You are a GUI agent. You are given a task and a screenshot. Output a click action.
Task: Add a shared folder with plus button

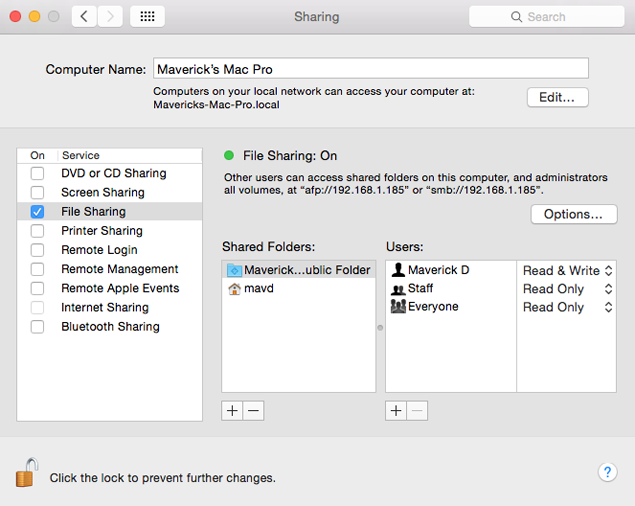coord(232,411)
